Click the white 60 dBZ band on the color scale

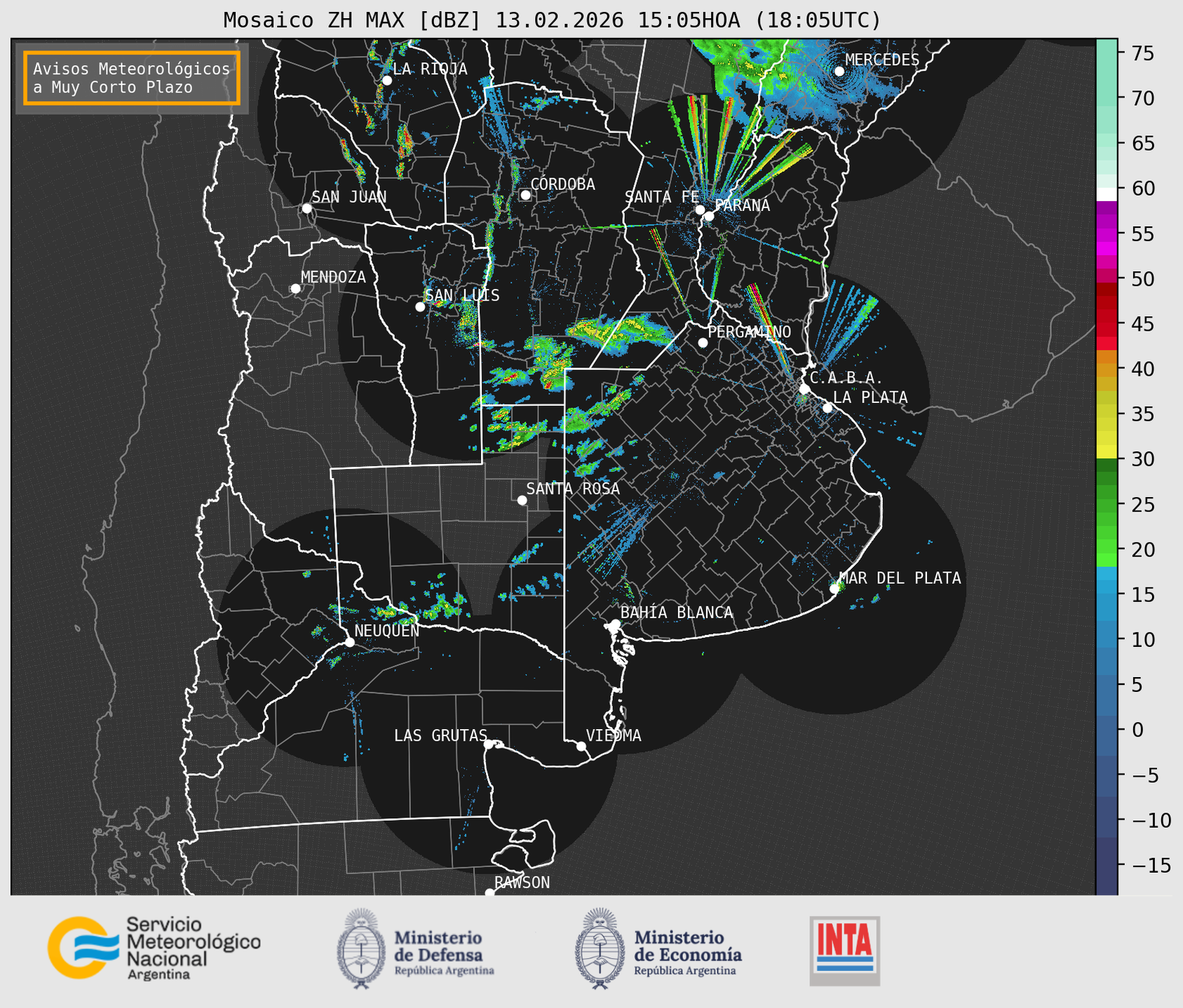tap(1106, 194)
